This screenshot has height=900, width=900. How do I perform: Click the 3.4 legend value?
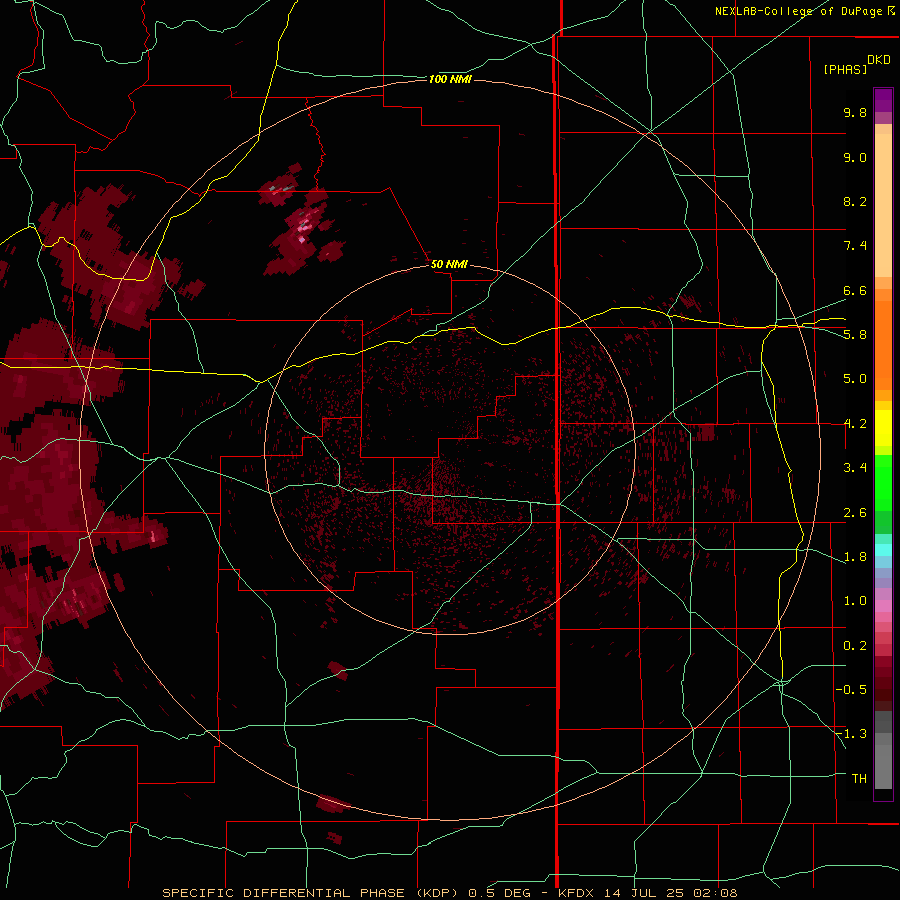[x=855, y=468]
